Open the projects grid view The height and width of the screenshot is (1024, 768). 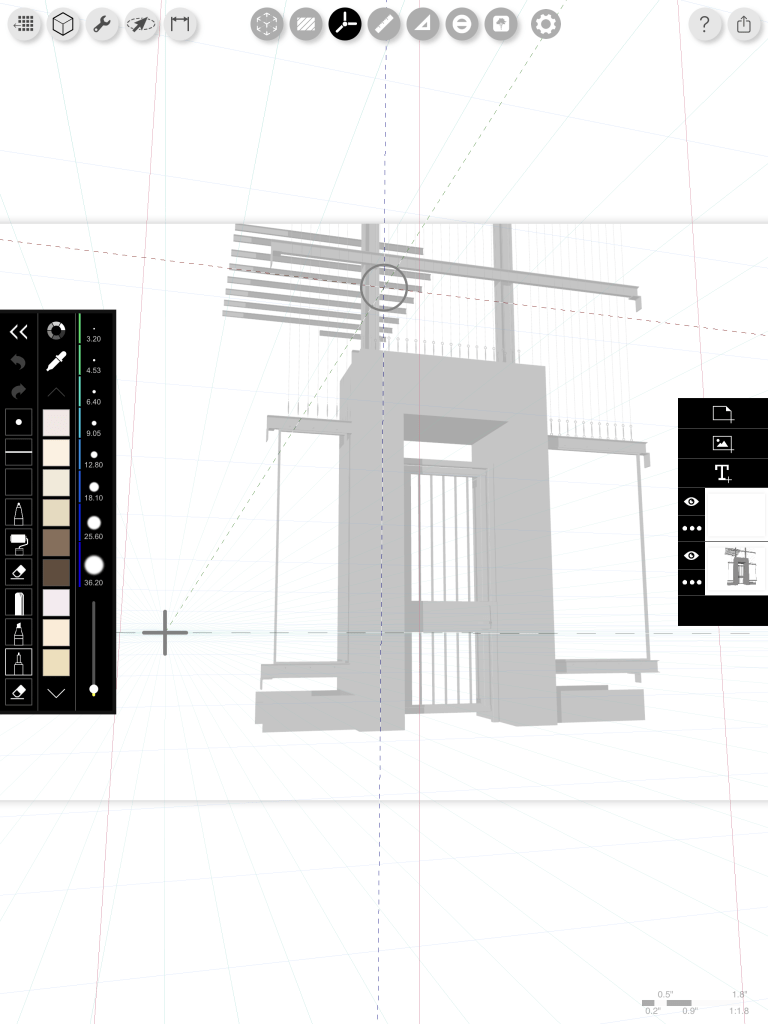pos(27,25)
